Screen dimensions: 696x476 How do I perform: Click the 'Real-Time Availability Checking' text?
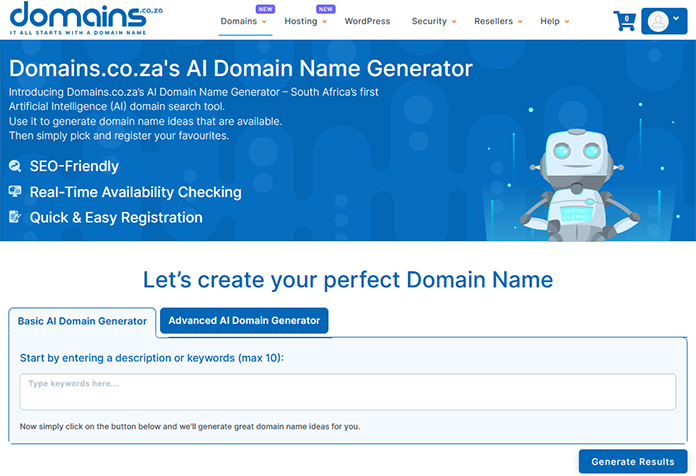[135, 192]
